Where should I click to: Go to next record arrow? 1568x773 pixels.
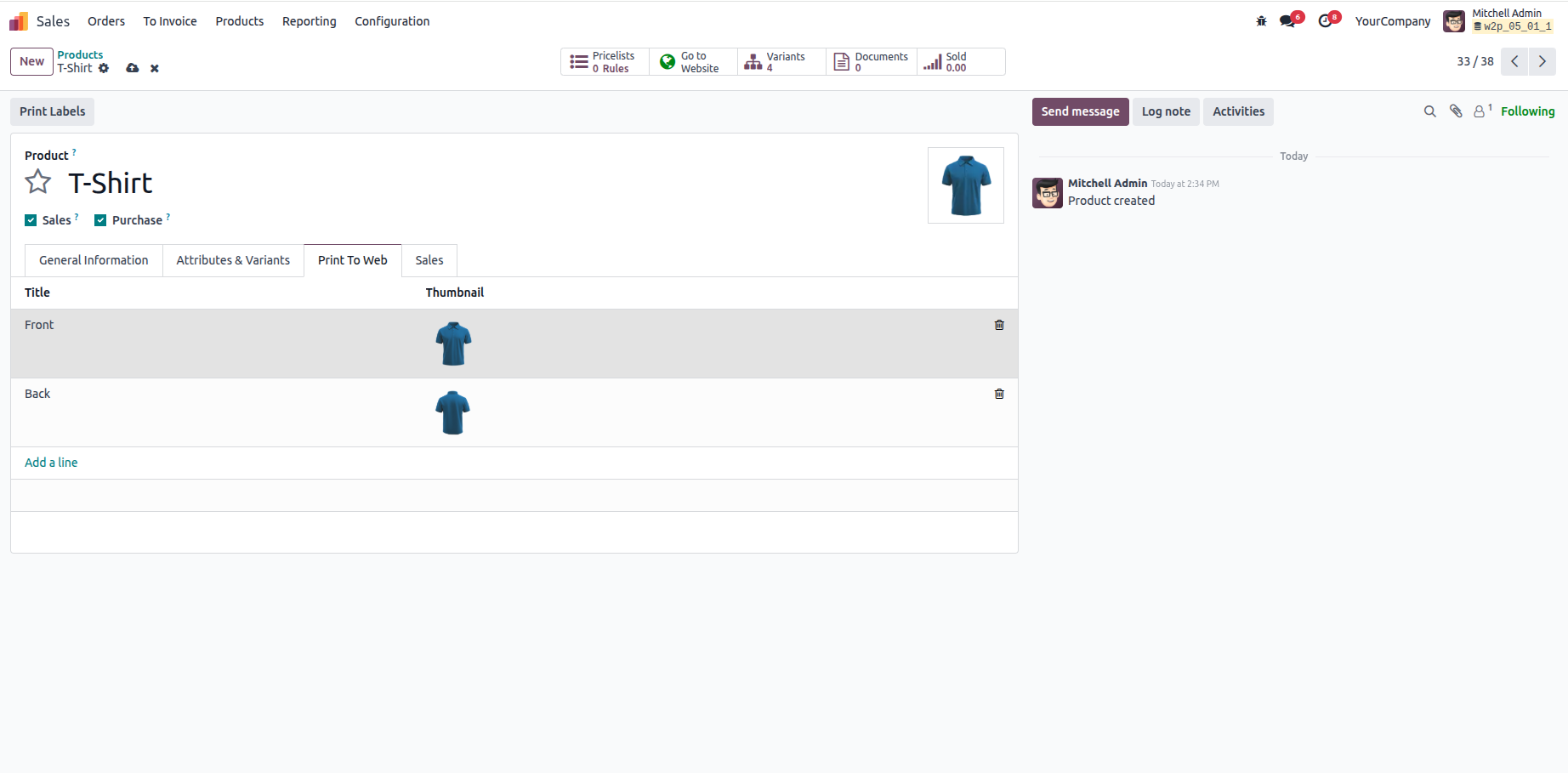[x=1542, y=61]
